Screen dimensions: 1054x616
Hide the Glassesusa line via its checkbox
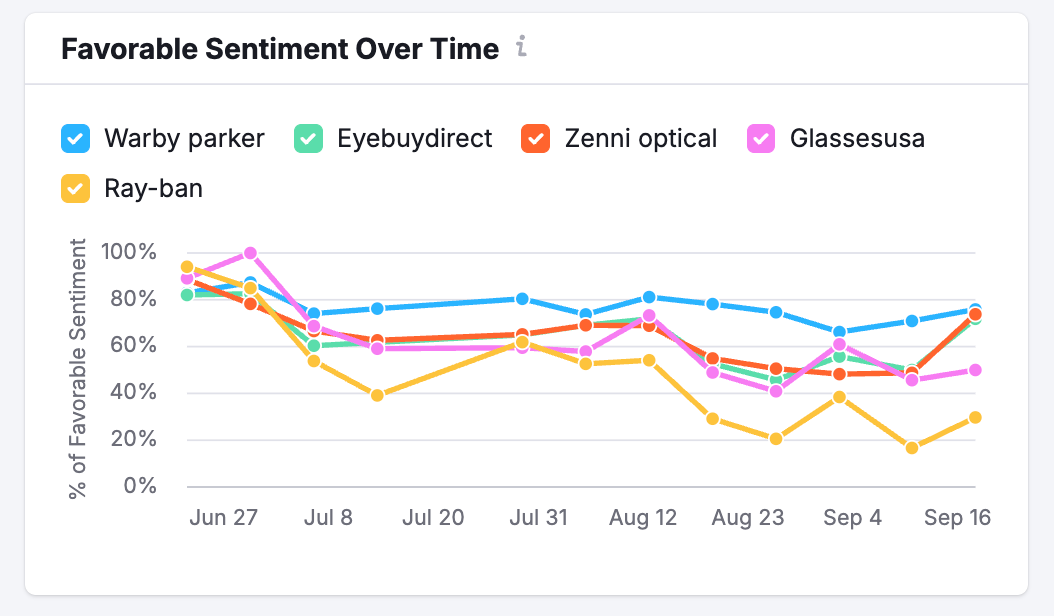(760, 139)
